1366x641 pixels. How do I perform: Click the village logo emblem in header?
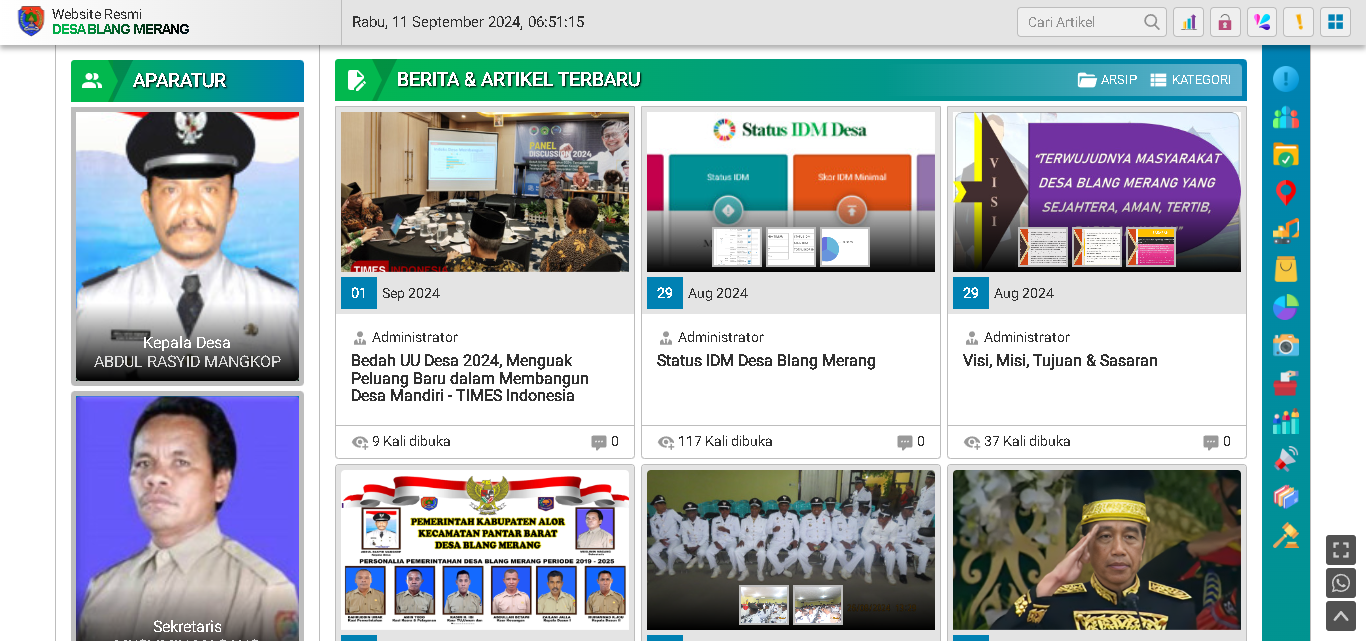click(x=31, y=21)
